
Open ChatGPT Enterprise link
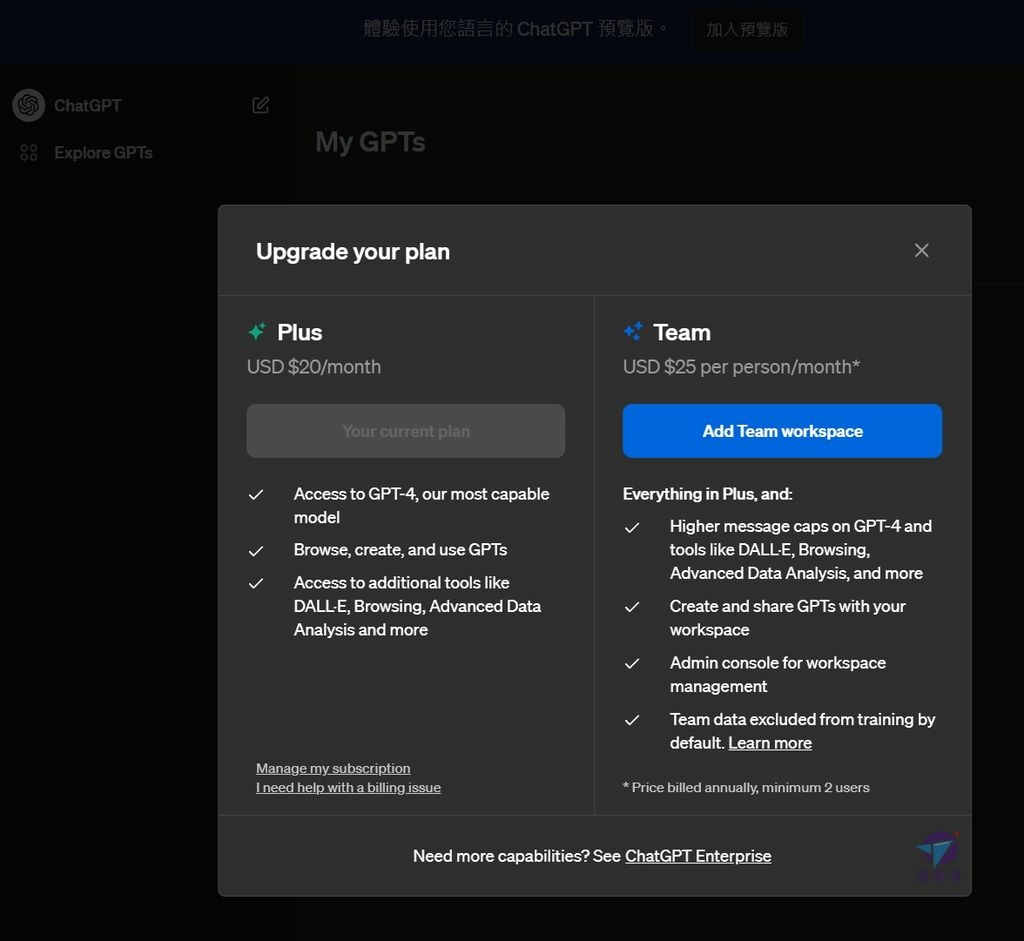(x=698, y=856)
